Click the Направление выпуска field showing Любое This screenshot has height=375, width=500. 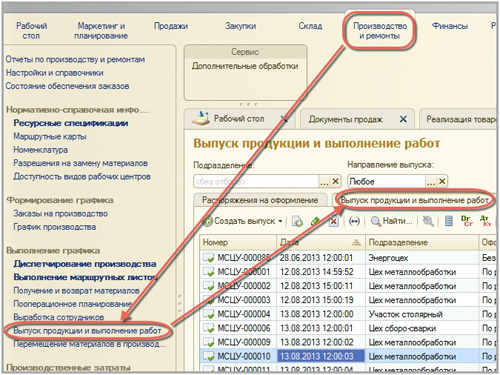387,182
